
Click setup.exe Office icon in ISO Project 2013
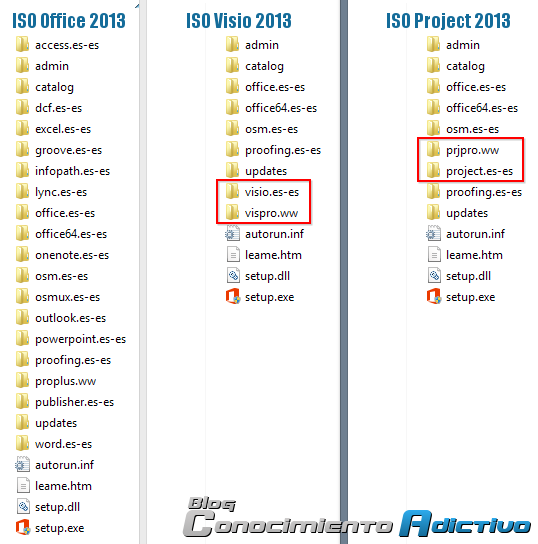[x=434, y=297]
